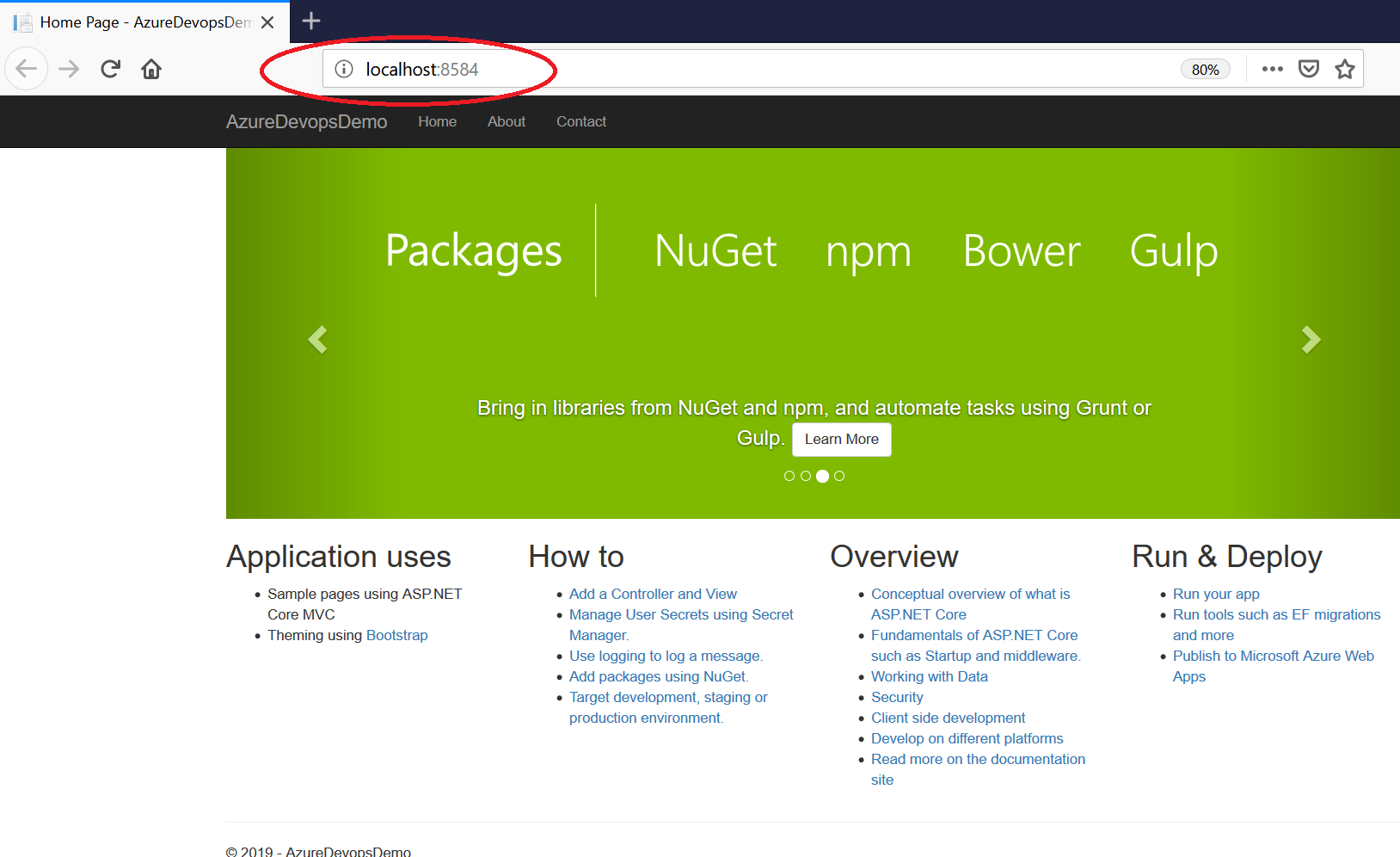Screen dimensions: 1400x857
Task: Go to the browser Home icon
Action: [x=151, y=69]
